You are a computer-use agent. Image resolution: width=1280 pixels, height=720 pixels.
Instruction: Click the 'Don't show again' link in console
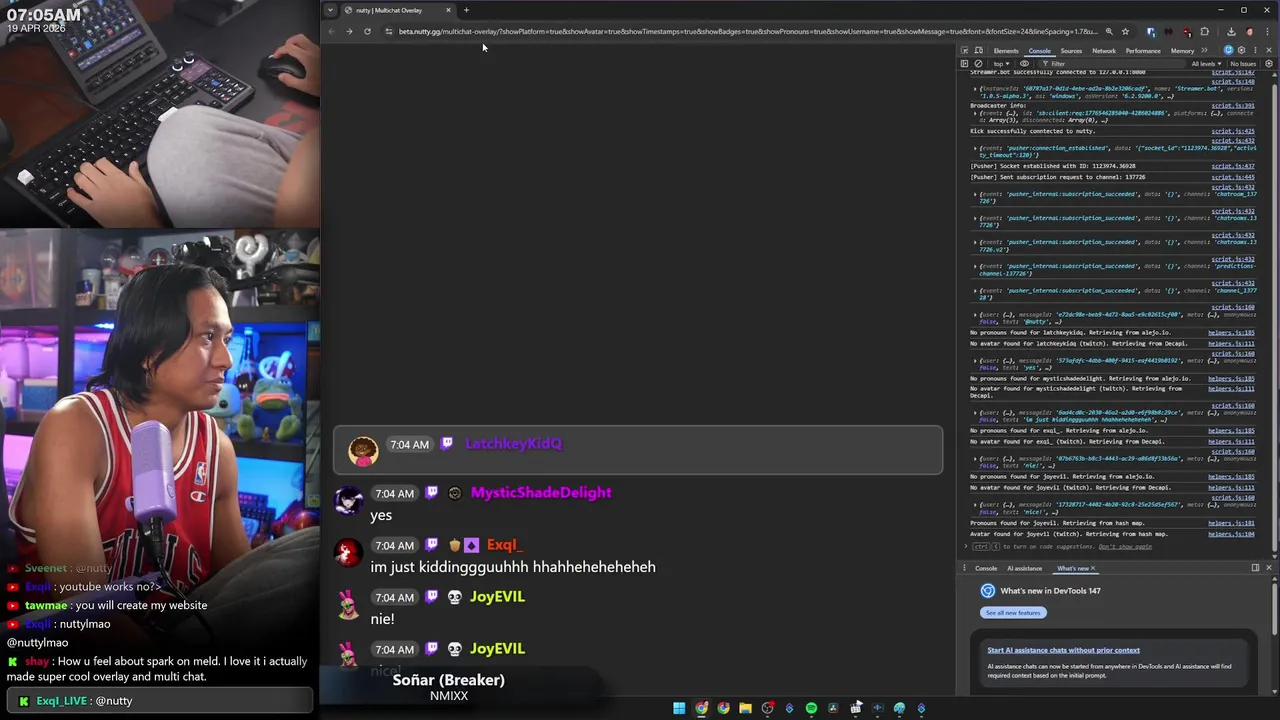click(x=1125, y=547)
